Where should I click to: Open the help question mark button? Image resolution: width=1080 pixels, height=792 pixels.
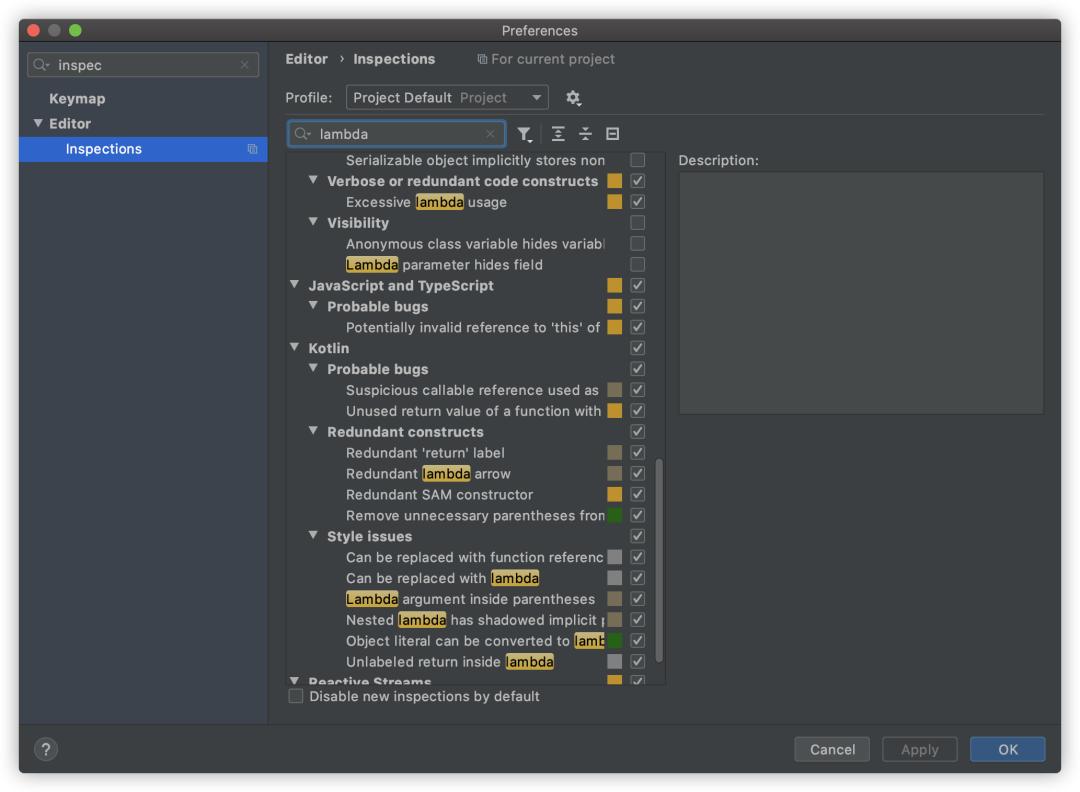[x=46, y=749]
